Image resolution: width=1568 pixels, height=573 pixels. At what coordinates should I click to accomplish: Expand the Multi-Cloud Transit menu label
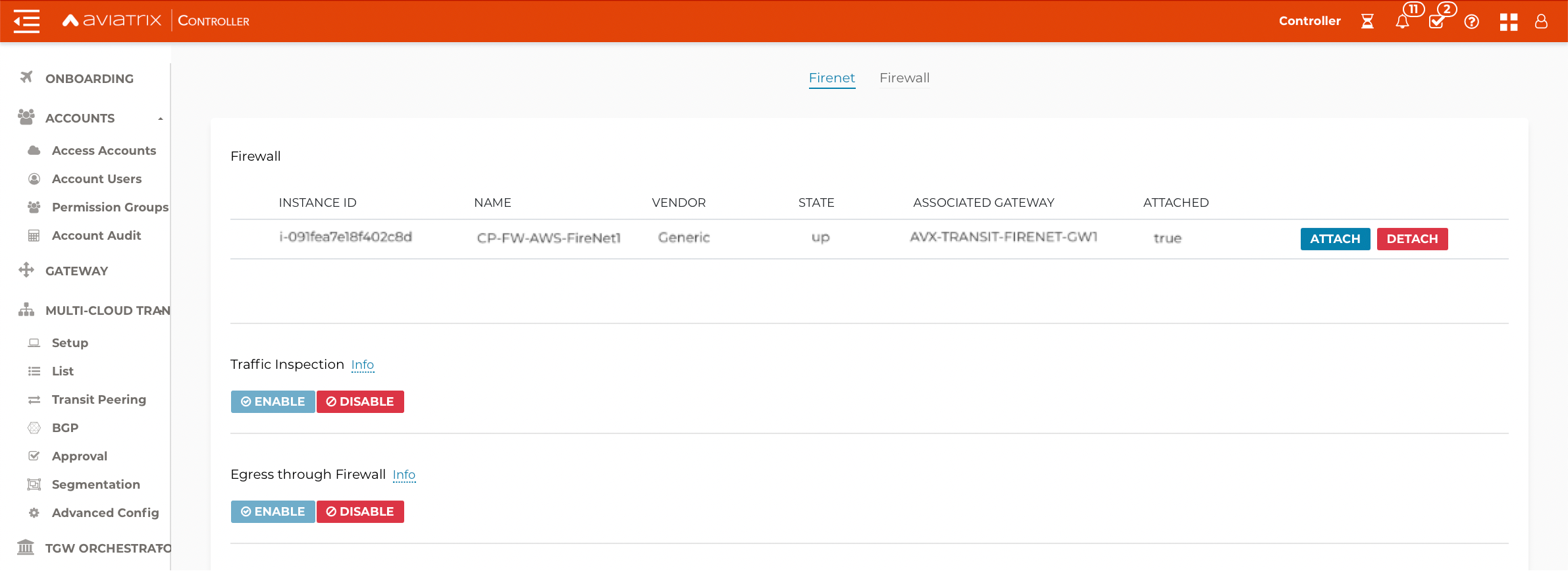tap(107, 310)
